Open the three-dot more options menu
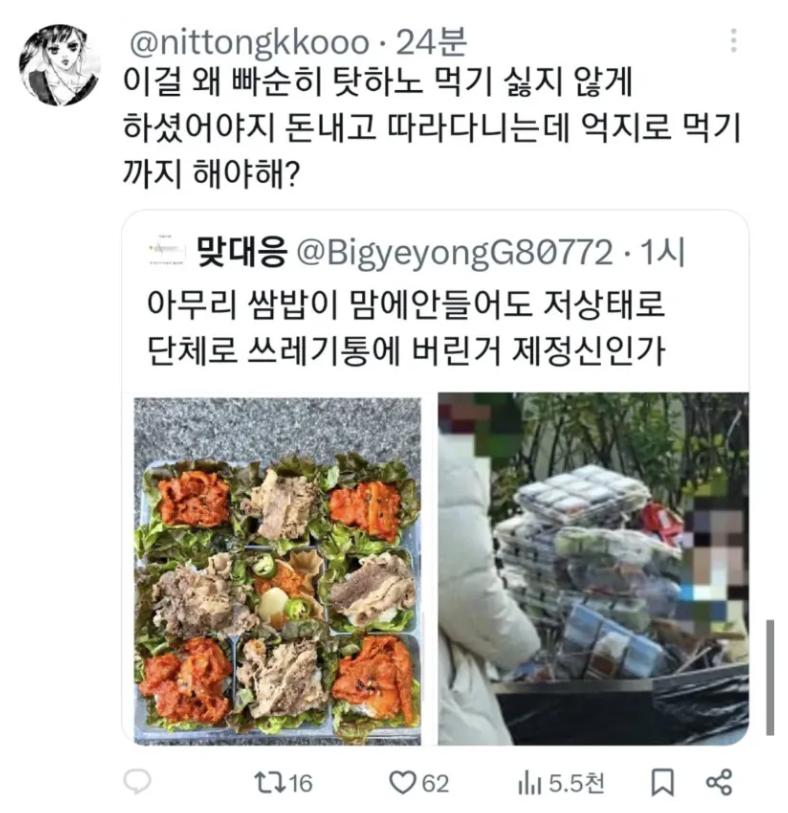Screen dimensions: 788x813 (733, 40)
